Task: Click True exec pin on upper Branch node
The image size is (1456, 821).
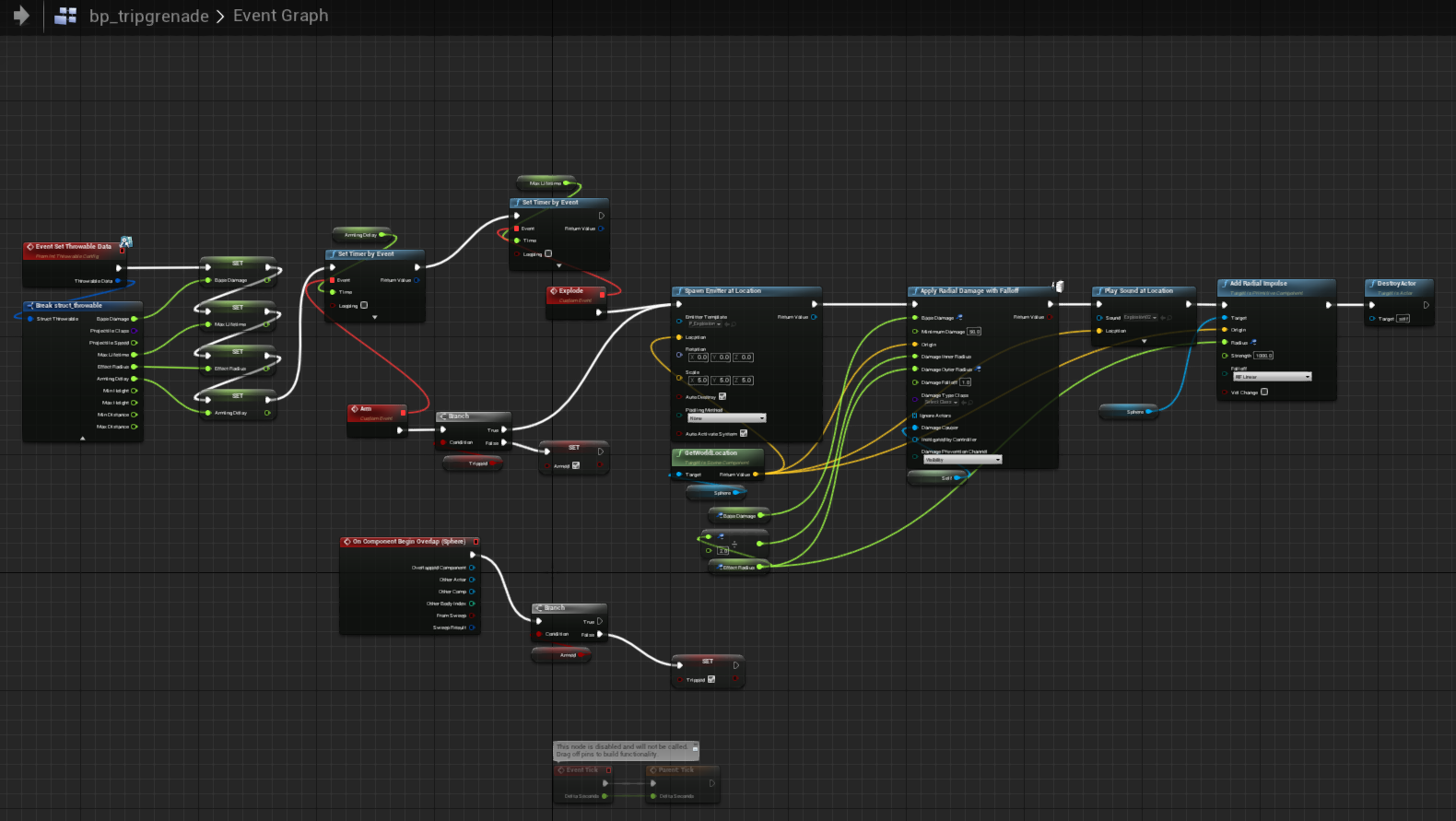Action: click(x=504, y=429)
